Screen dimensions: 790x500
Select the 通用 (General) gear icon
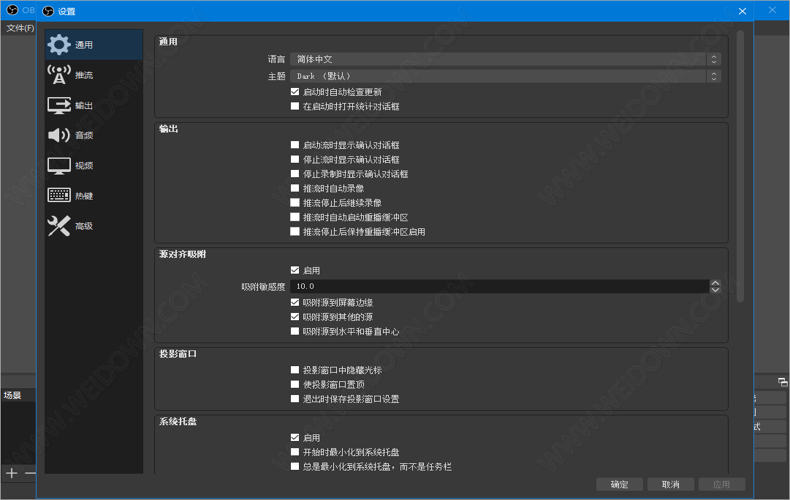tap(59, 45)
